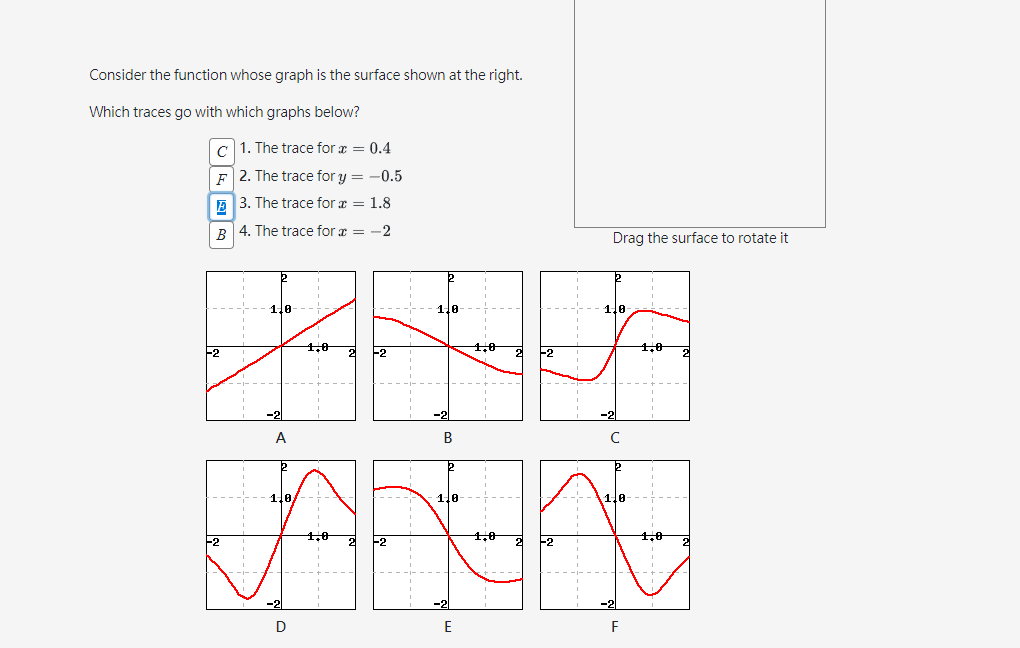This screenshot has width=1020, height=648.
Task: Select graph C thumbnail
Action: (x=614, y=345)
